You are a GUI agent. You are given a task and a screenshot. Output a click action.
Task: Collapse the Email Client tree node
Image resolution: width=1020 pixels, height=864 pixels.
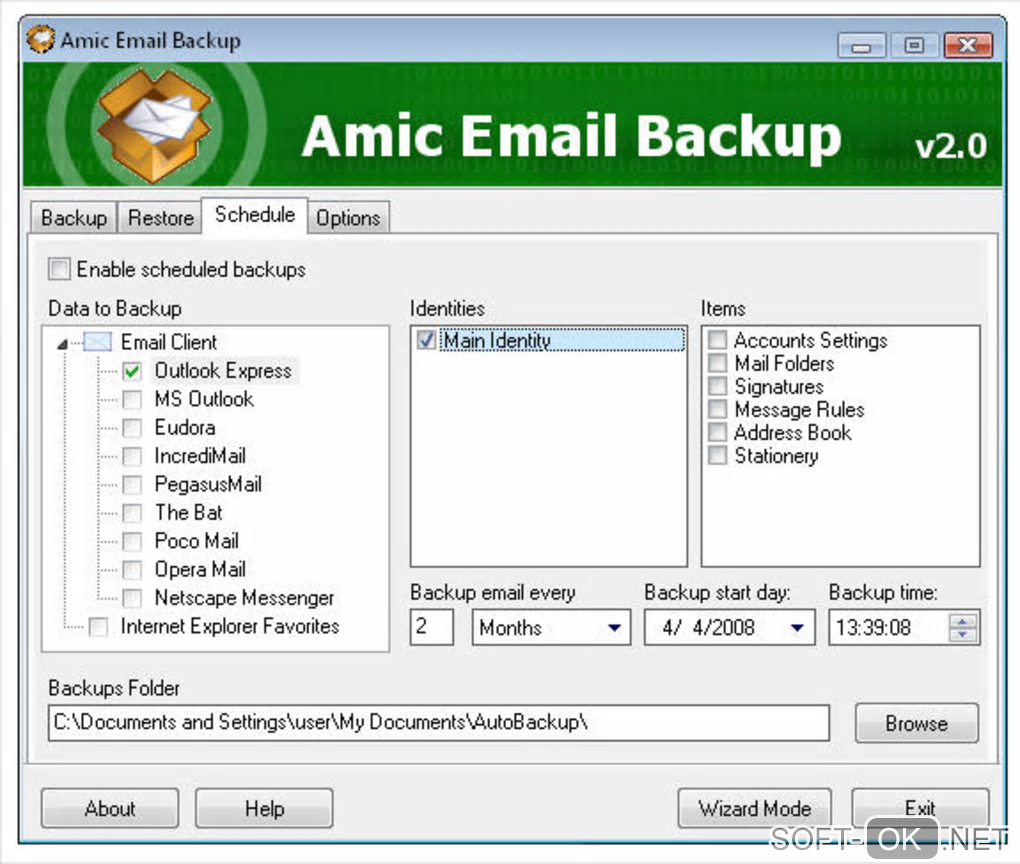point(62,344)
